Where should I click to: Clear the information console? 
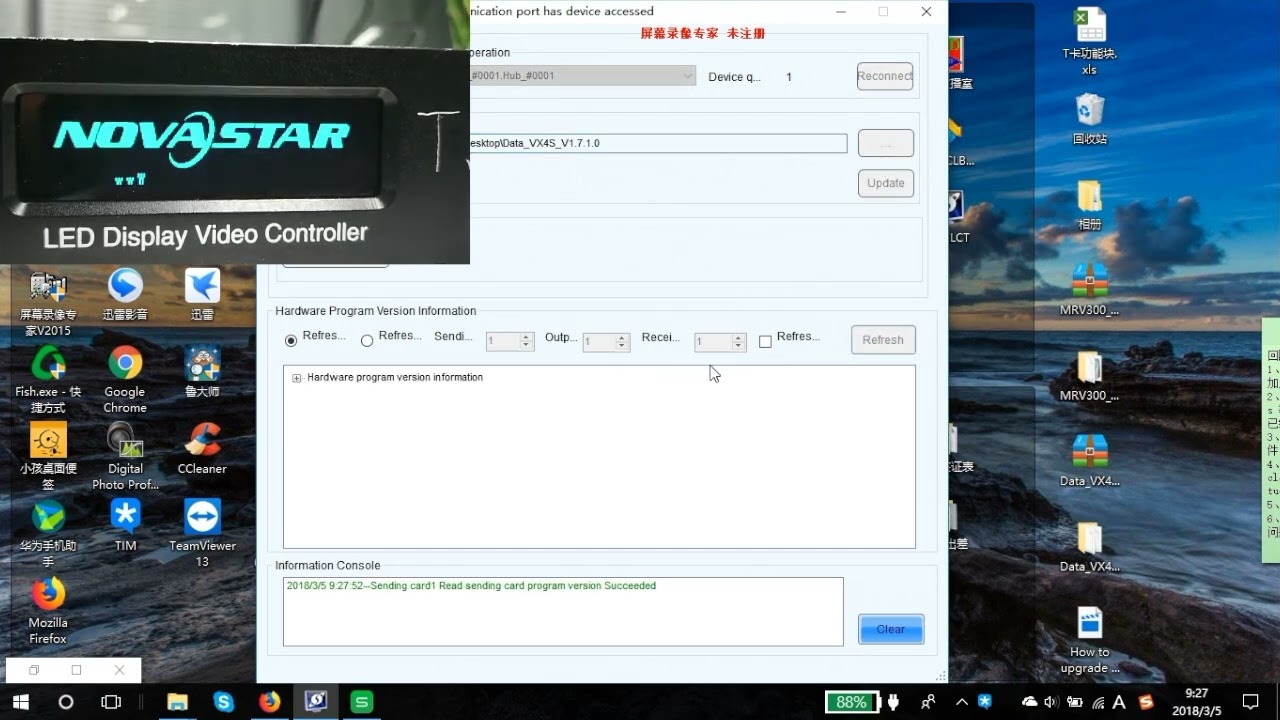(890, 629)
